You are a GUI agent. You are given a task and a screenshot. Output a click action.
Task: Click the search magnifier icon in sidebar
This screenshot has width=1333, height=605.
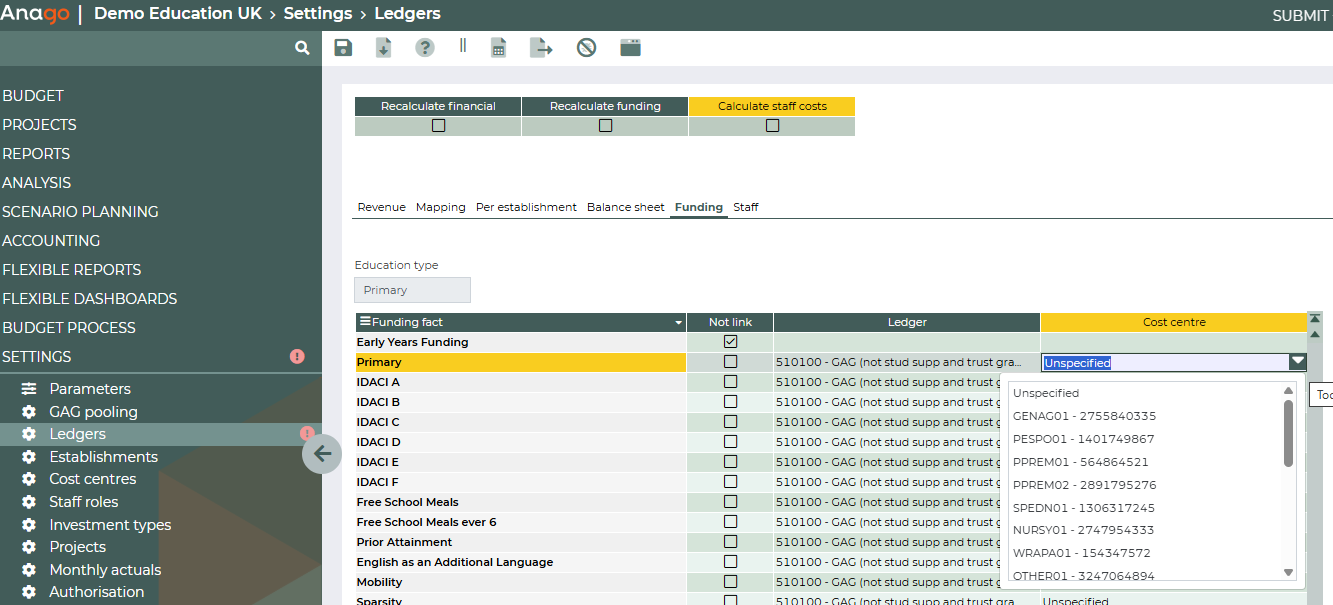coord(302,48)
